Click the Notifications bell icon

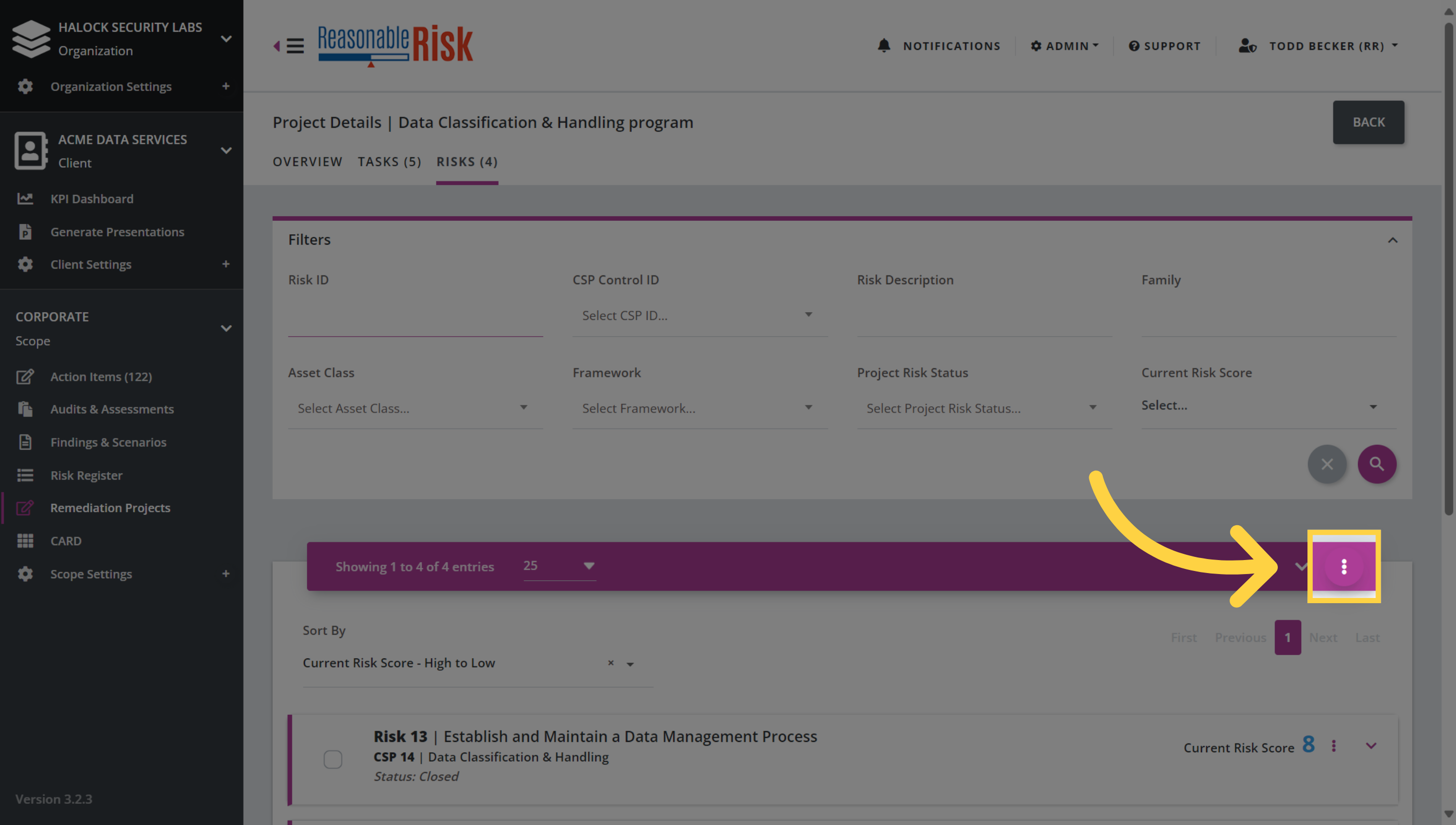884,45
